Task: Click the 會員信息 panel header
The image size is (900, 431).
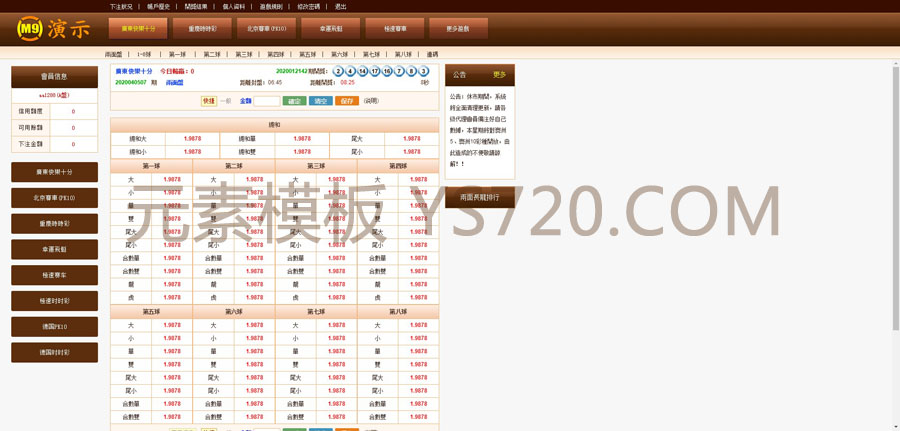Action: pos(55,76)
